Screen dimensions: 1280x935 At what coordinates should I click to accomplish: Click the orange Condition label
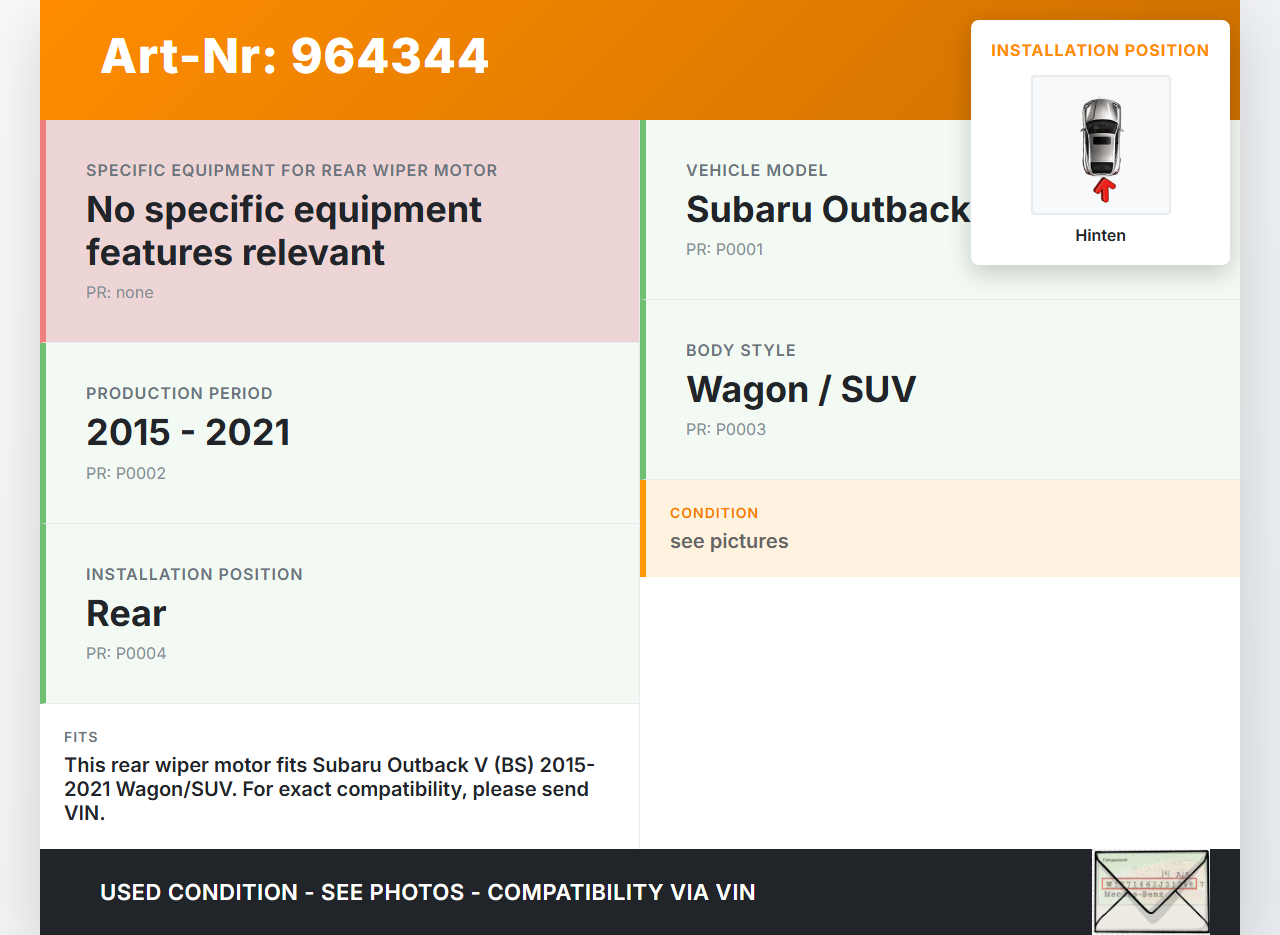[x=714, y=513]
